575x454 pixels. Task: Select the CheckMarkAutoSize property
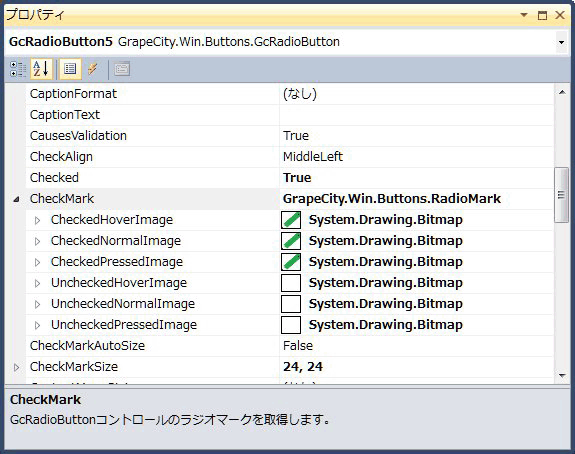(87, 345)
